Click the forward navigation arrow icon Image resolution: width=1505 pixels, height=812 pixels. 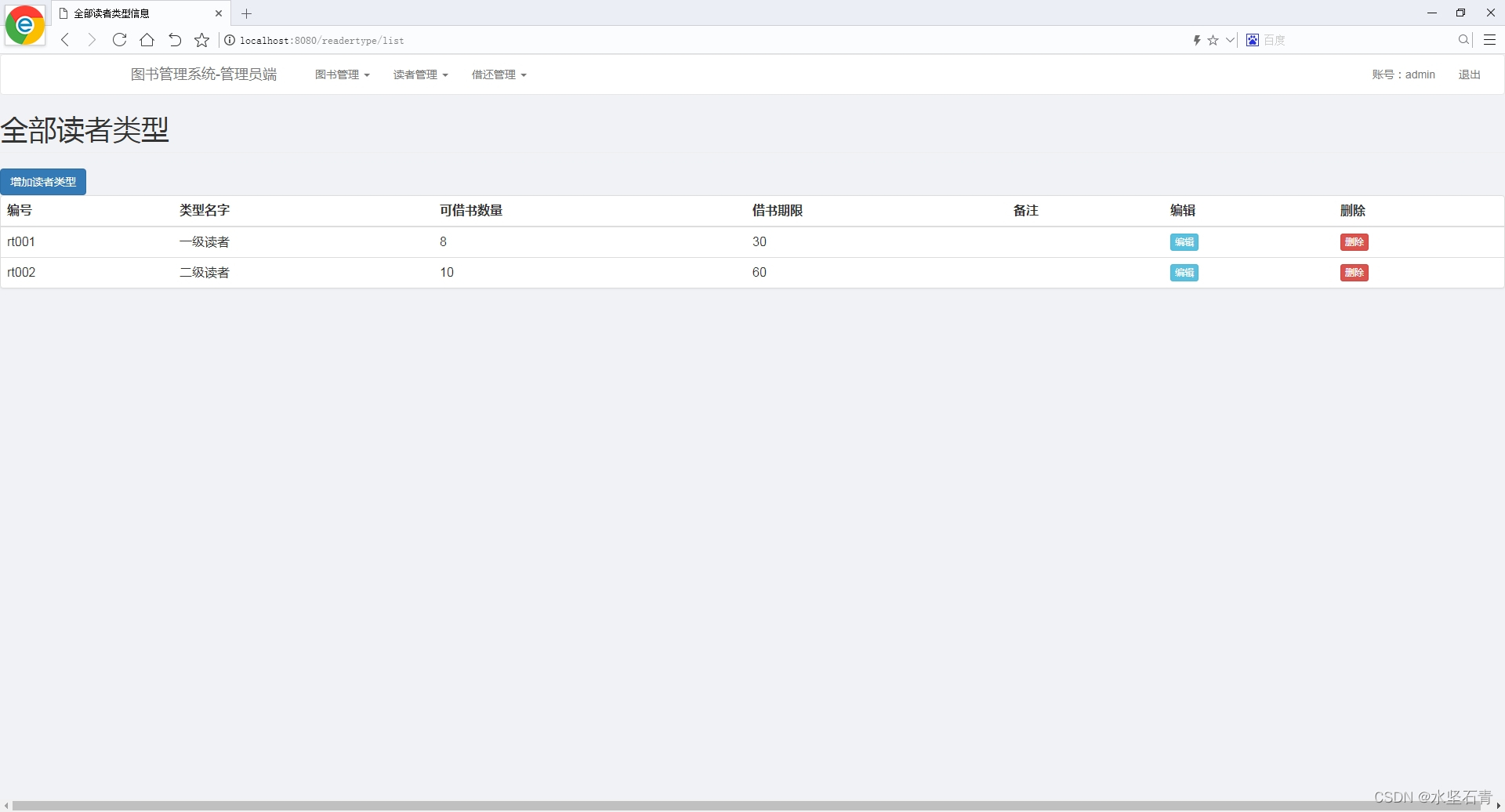coord(91,40)
